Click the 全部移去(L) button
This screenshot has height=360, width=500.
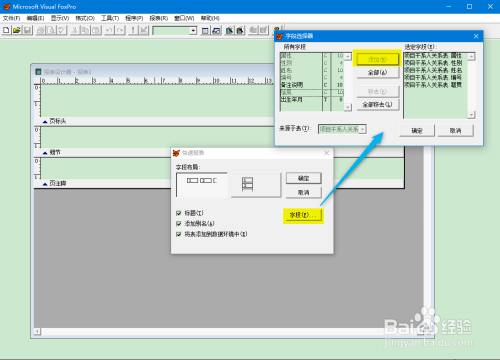pos(377,104)
